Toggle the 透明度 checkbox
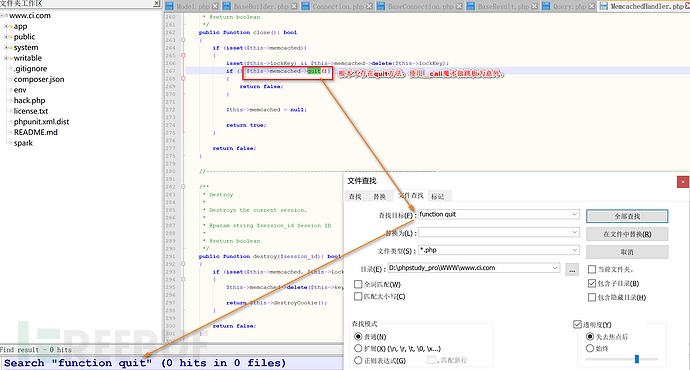The height and width of the screenshot is (370, 690). coord(577,324)
